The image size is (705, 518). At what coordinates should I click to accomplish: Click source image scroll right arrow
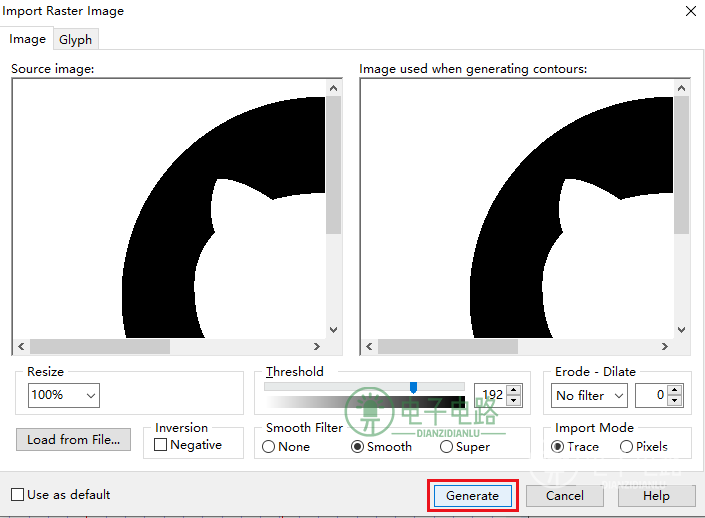317,346
